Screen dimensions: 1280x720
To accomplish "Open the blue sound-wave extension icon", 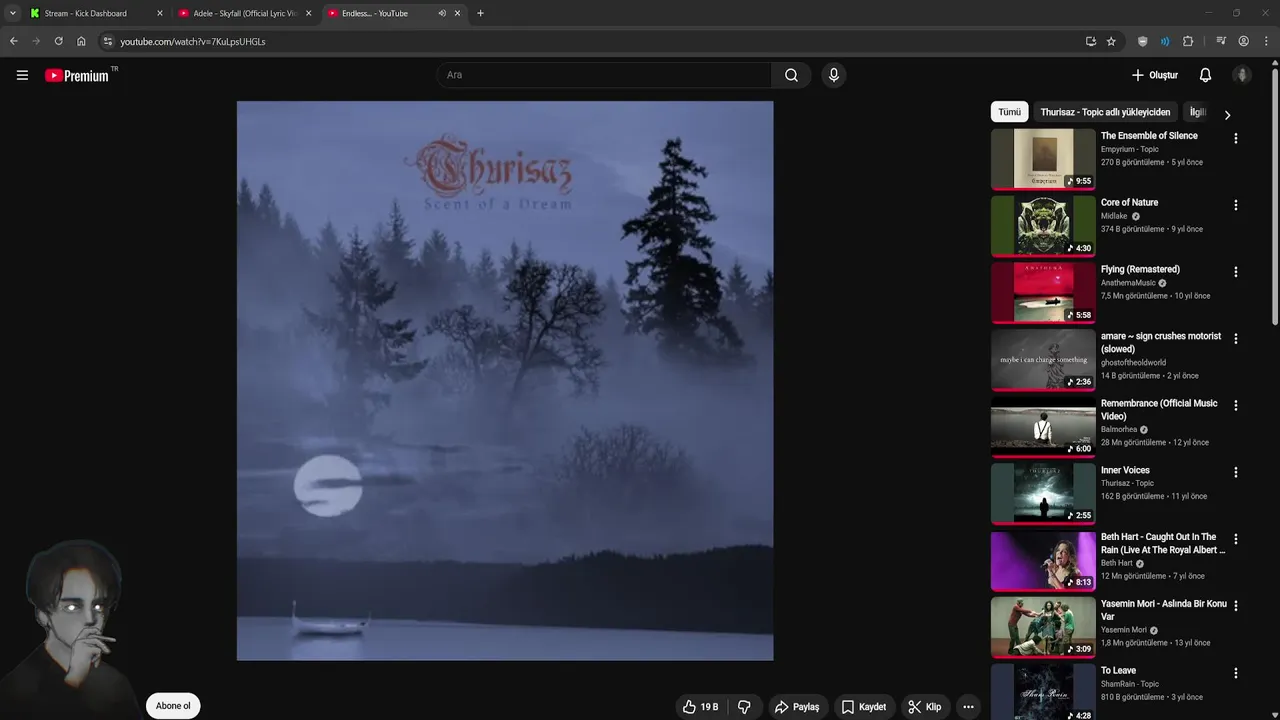I will pos(1165,41).
